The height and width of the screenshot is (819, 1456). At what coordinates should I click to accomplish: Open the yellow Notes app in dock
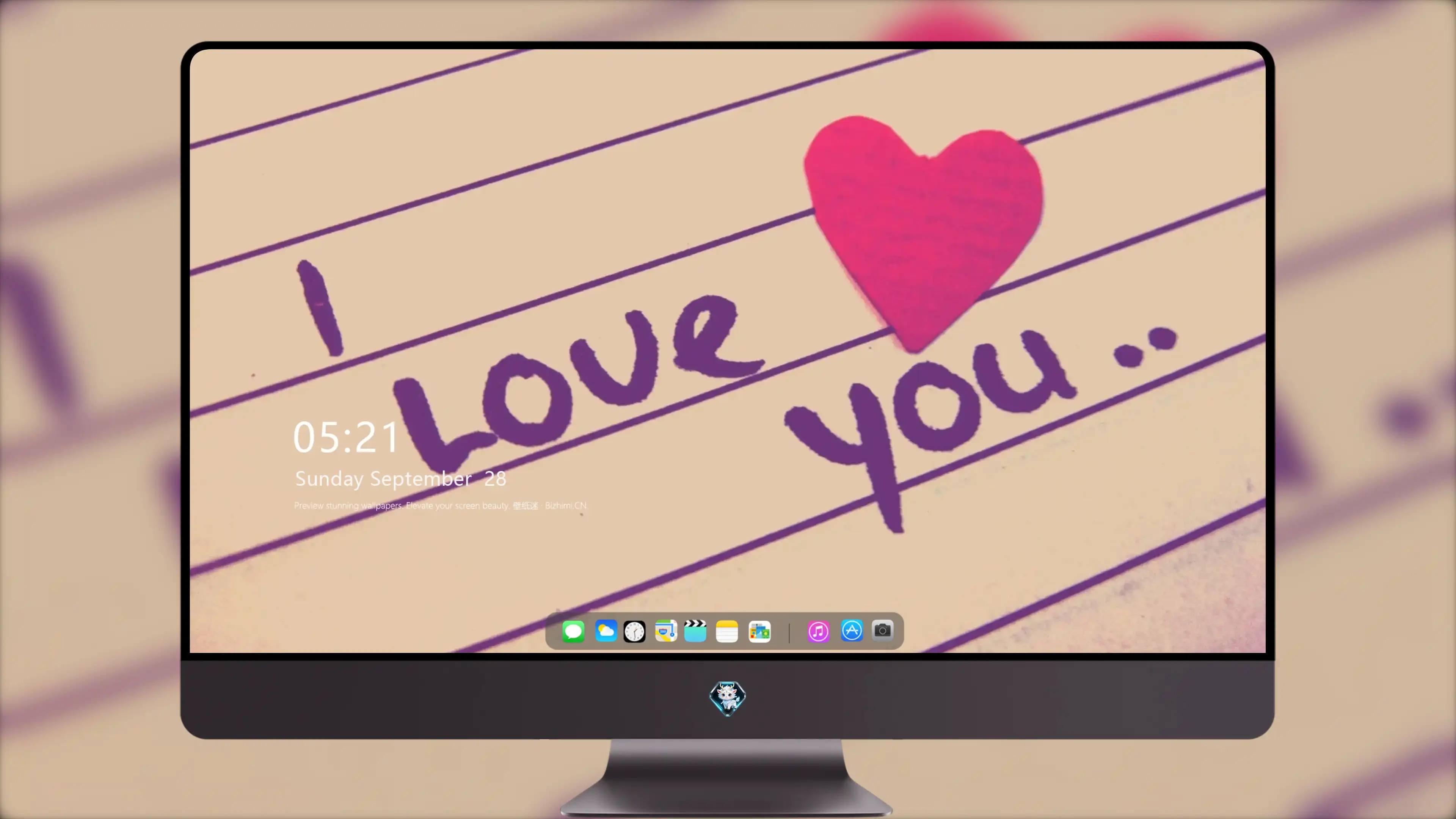pyautogui.click(x=727, y=631)
